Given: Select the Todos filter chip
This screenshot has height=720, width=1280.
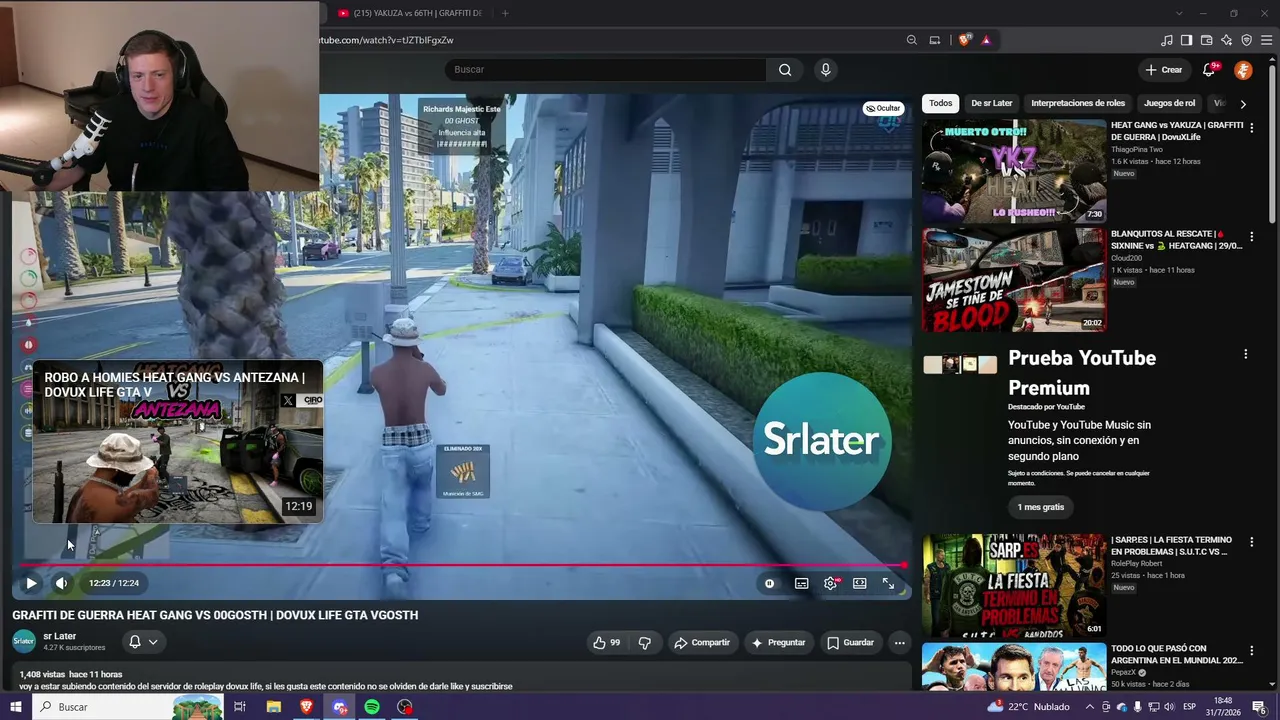Looking at the screenshot, I should coord(940,103).
